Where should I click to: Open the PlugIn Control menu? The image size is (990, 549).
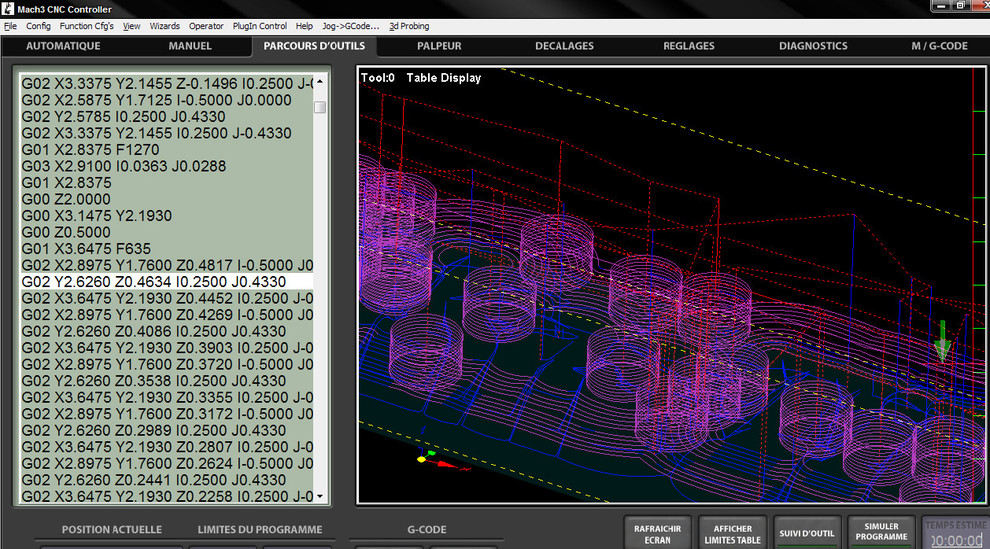(259, 26)
